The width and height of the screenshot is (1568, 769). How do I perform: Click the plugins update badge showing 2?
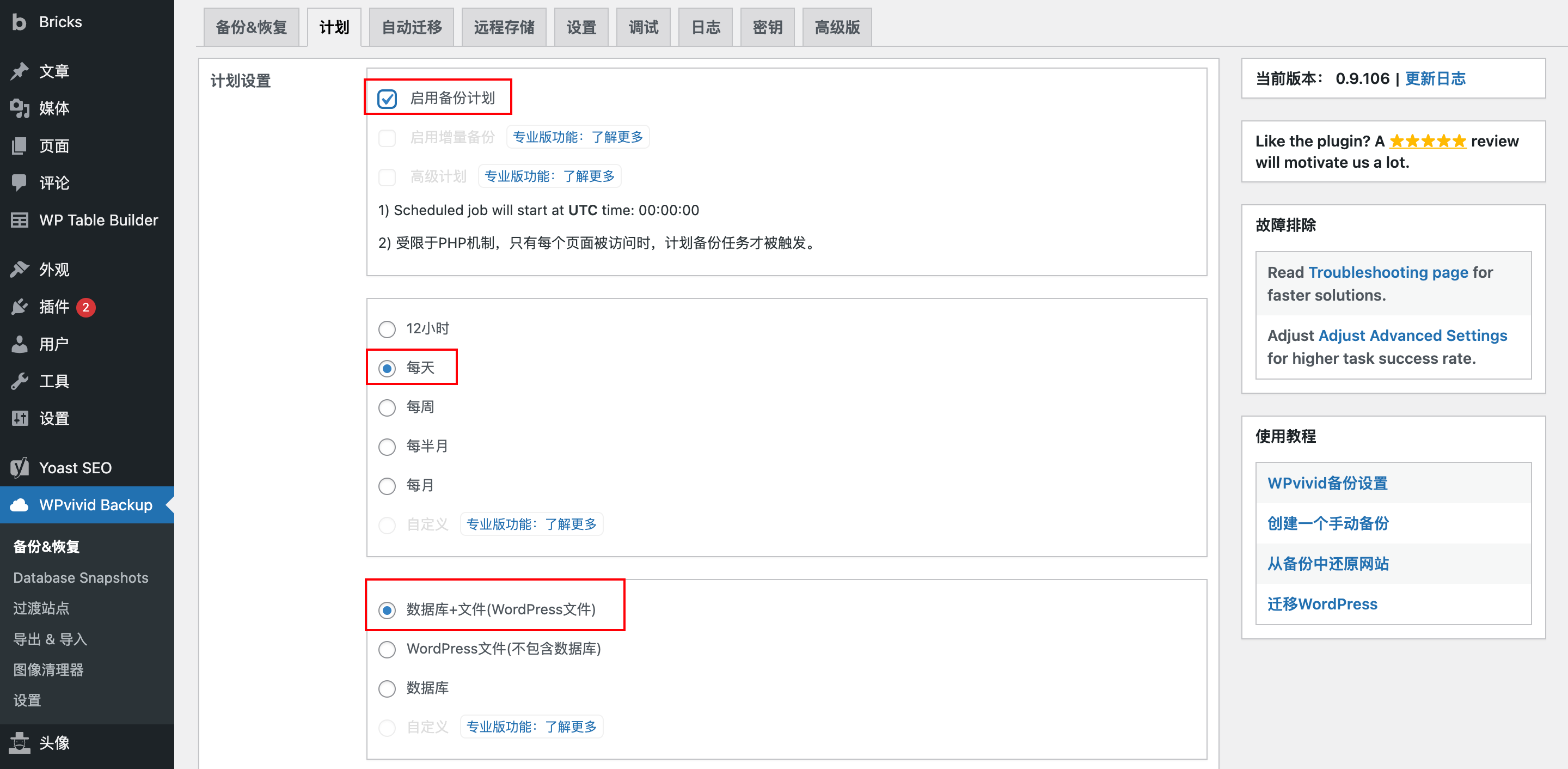(86, 308)
